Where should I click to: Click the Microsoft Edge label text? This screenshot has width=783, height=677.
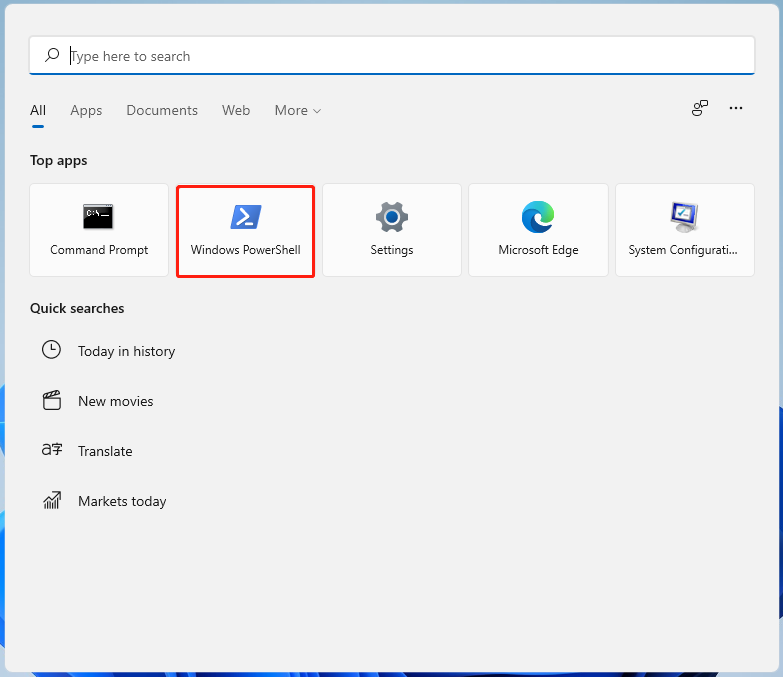coord(538,250)
